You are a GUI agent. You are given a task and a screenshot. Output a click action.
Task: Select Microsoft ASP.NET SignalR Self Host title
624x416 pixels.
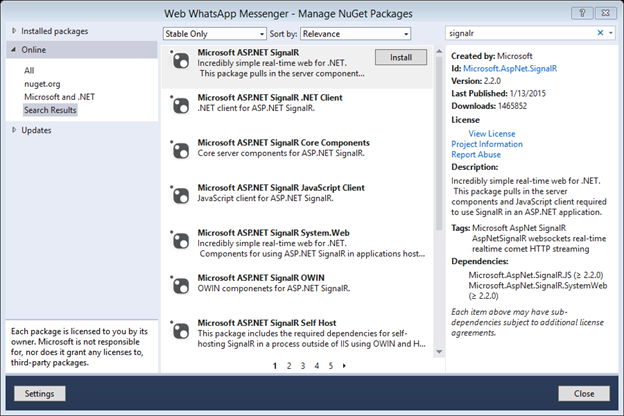(x=267, y=322)
